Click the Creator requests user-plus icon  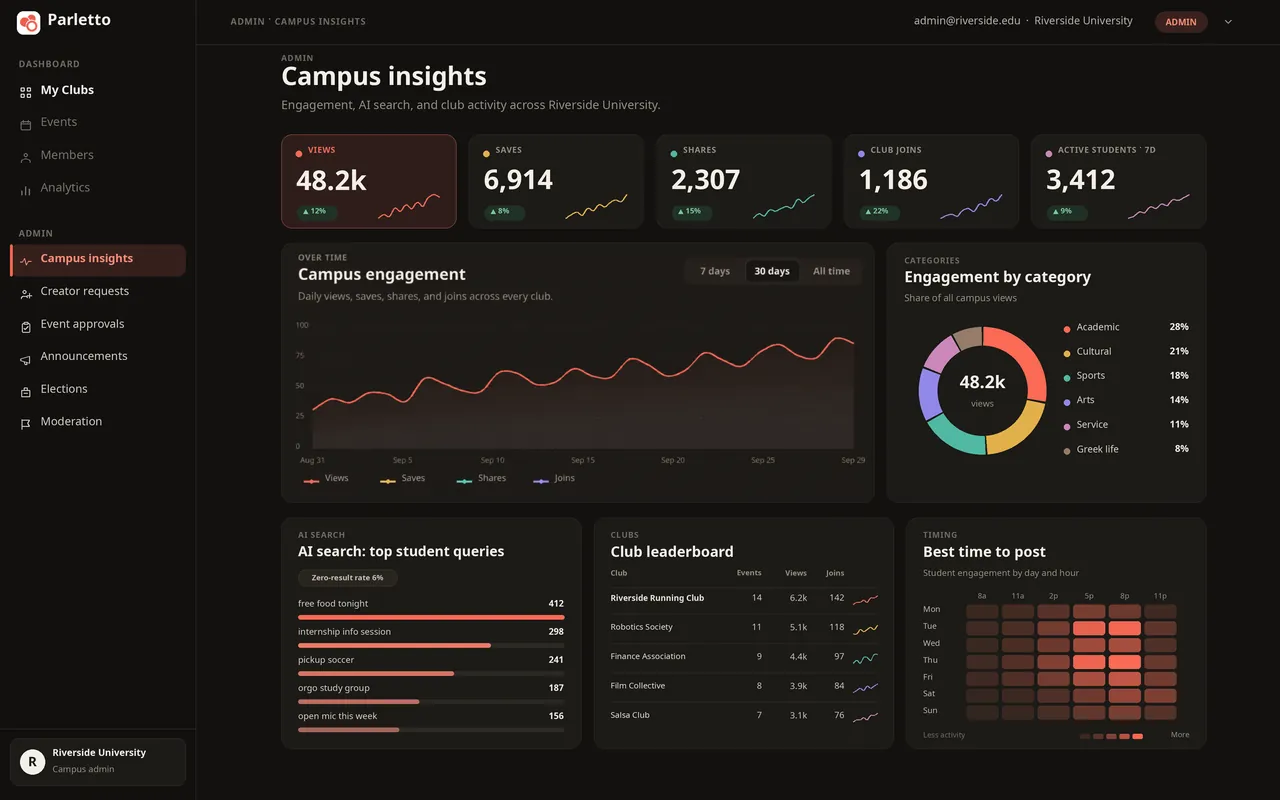point(26,293)
